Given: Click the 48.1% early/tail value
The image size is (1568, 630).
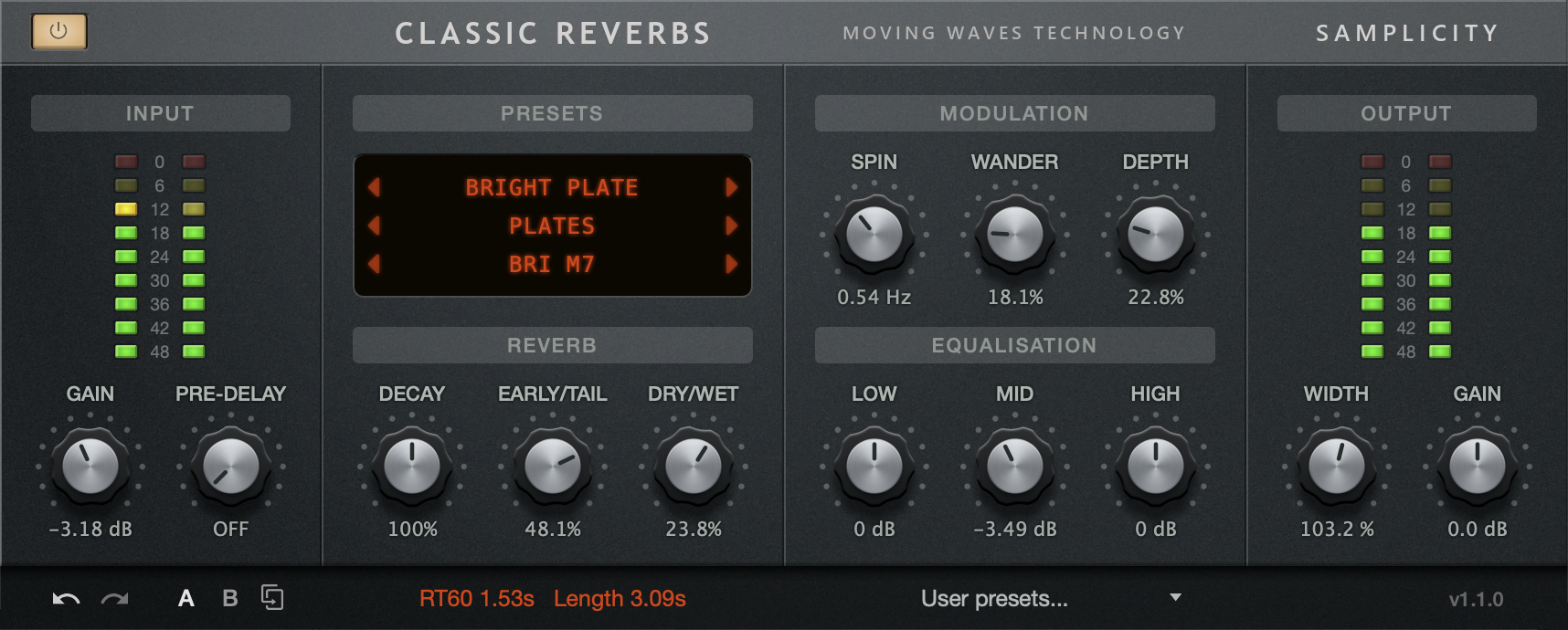Looking at the screenshot, I should click(553, 530).
